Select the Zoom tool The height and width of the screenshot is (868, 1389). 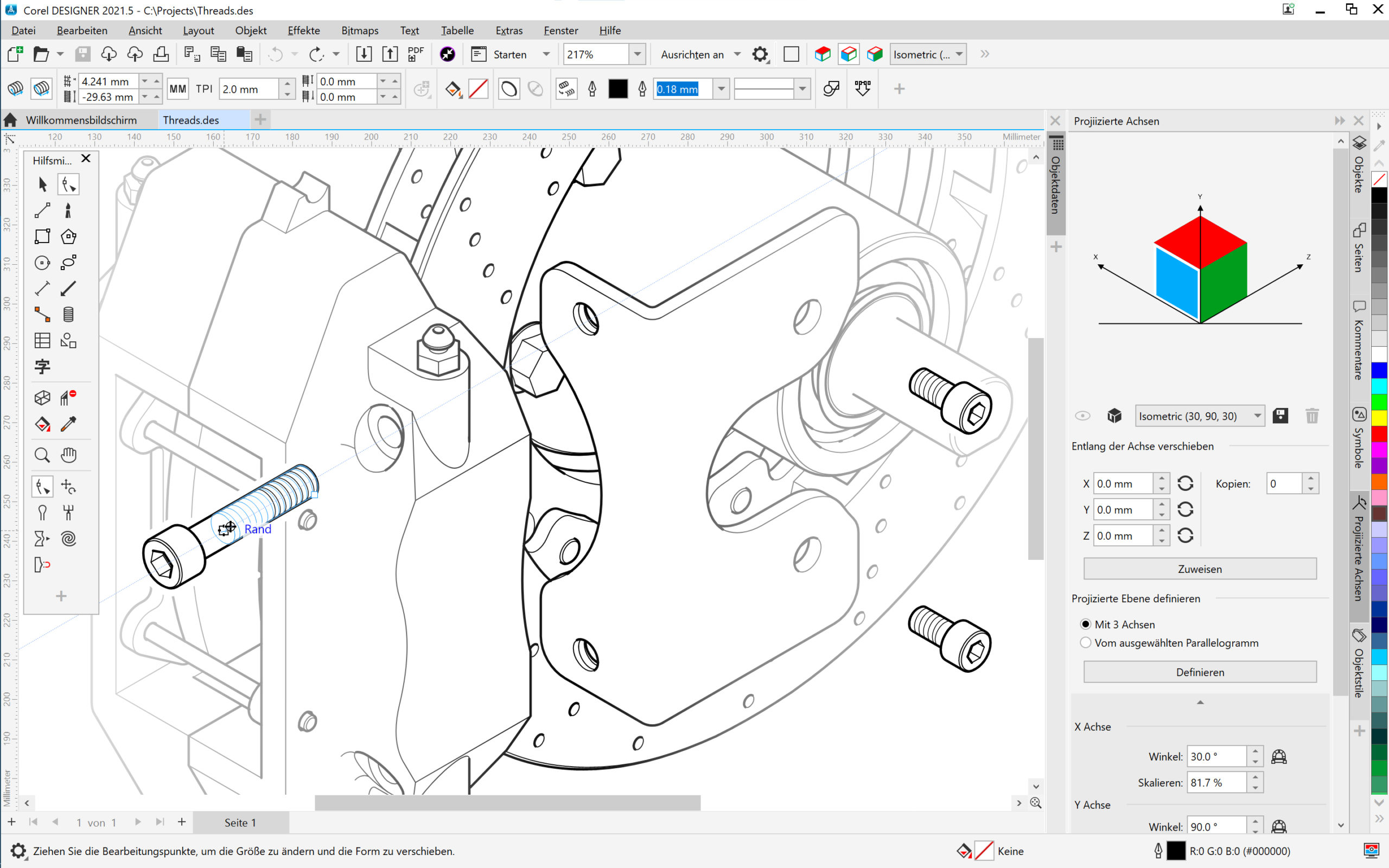click(42, 454)
